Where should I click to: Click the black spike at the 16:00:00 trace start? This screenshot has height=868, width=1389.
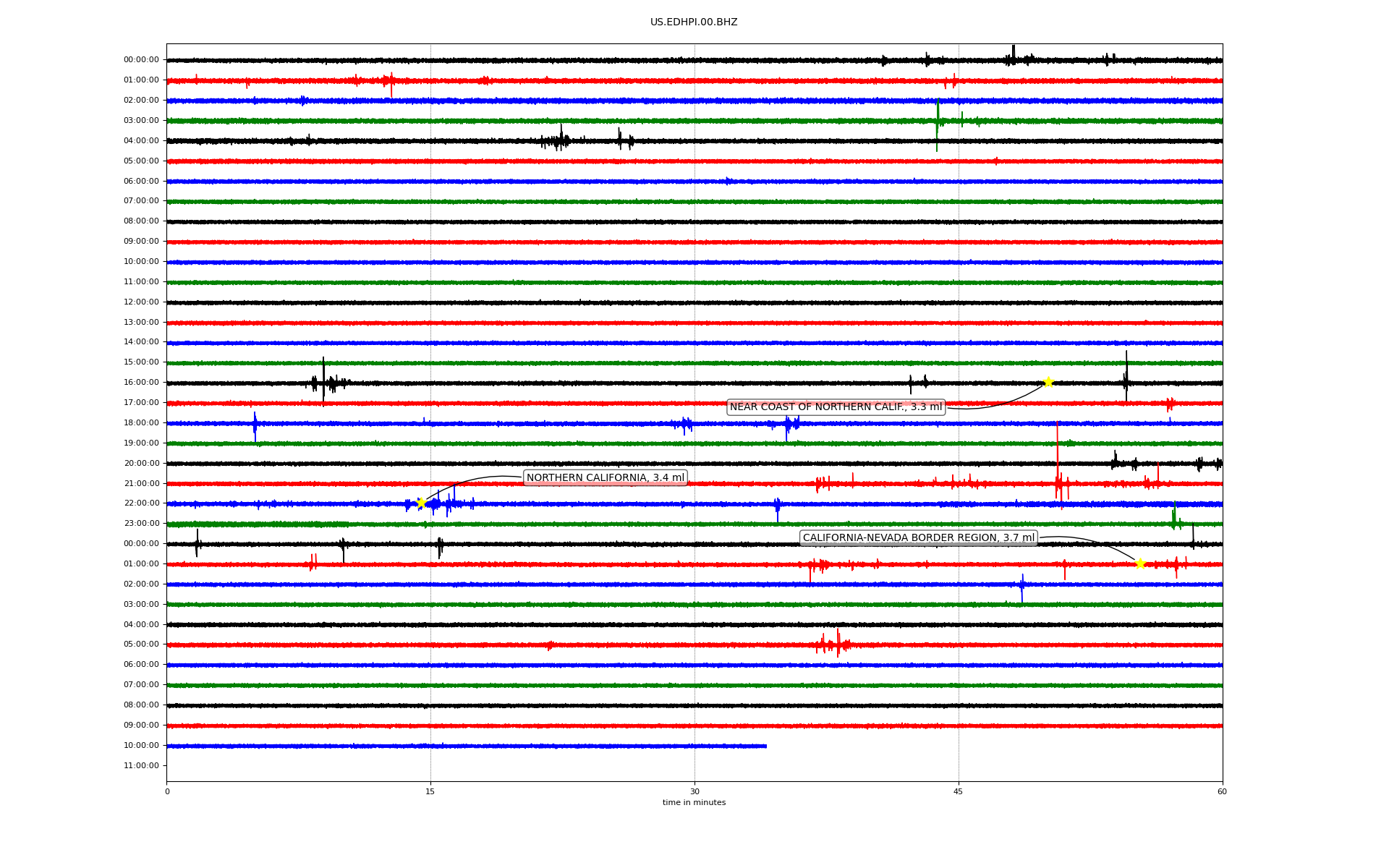(323, 380)
